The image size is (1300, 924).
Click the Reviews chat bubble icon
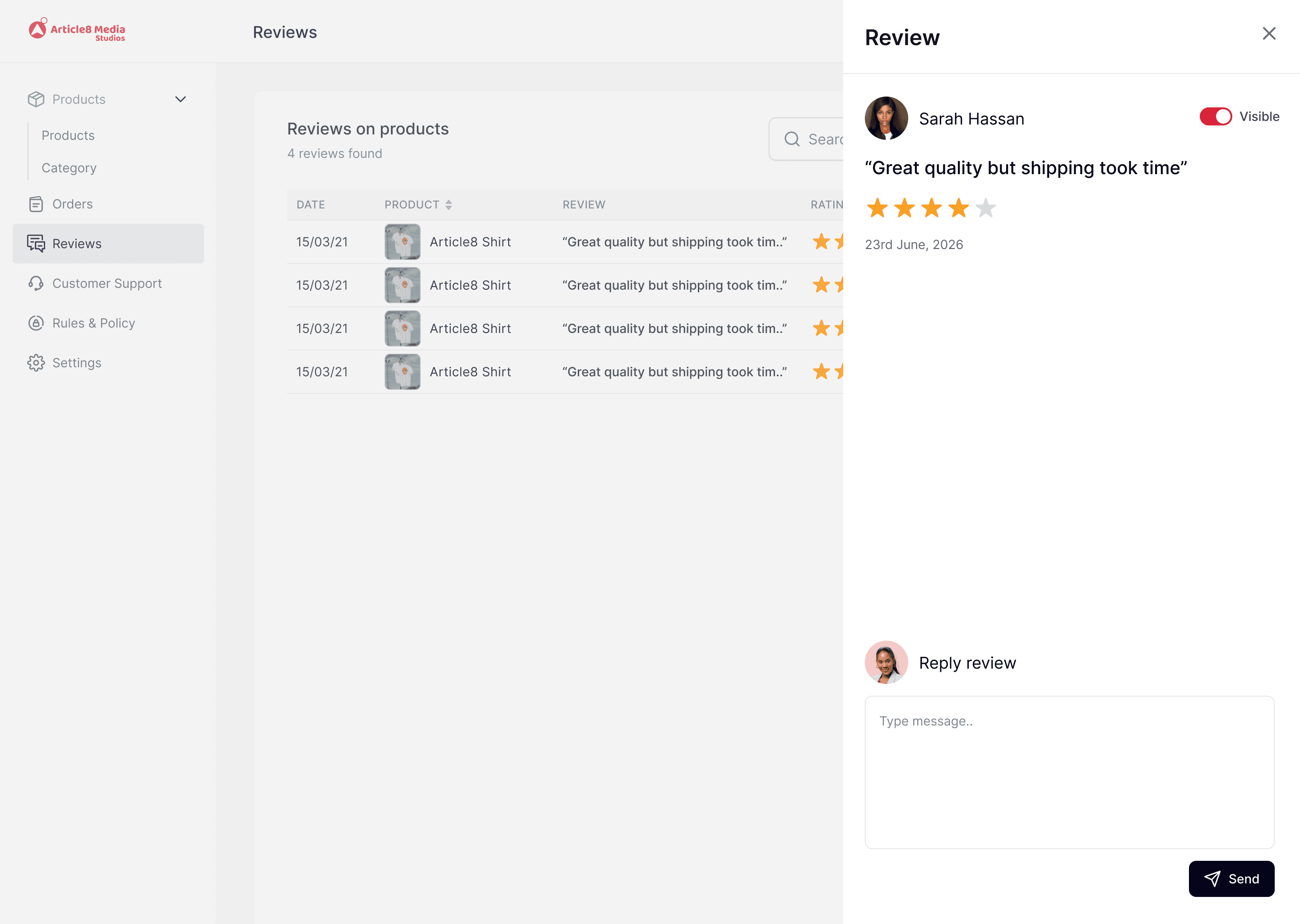point(36,244)
